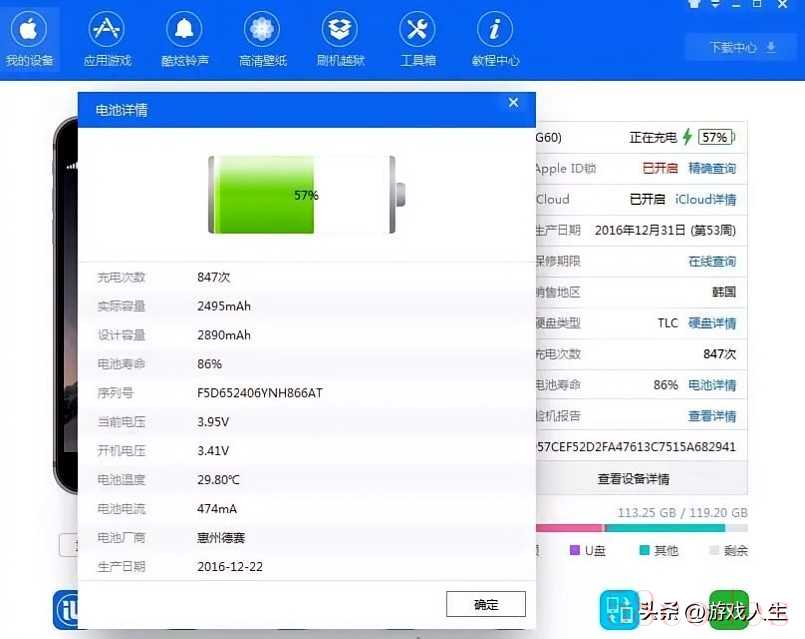Screen dimensions: 805x639
Task: Select the boot voltage value 3.41V
Action: (213, 451)
